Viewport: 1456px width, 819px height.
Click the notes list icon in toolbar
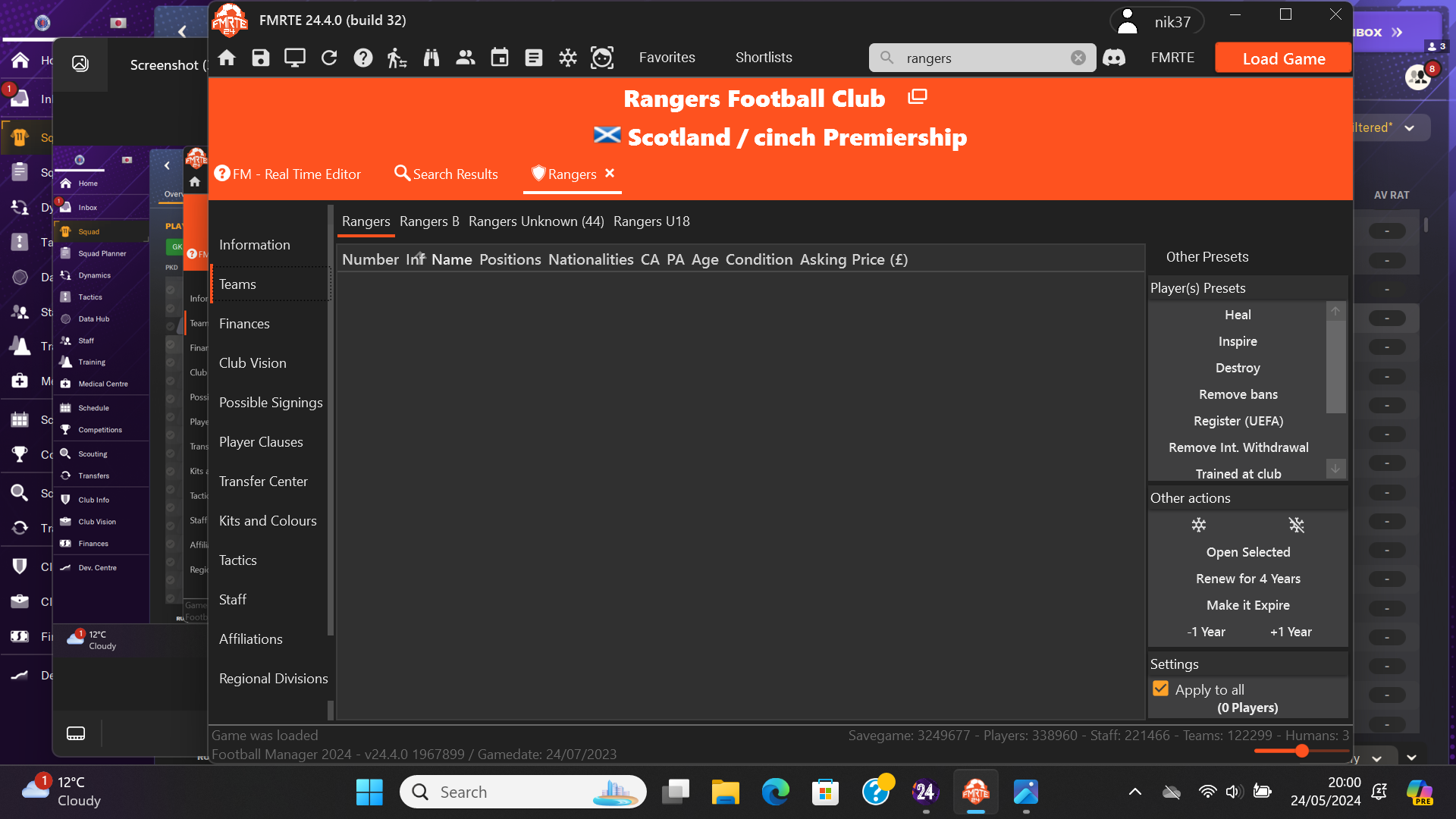(534, 58)
